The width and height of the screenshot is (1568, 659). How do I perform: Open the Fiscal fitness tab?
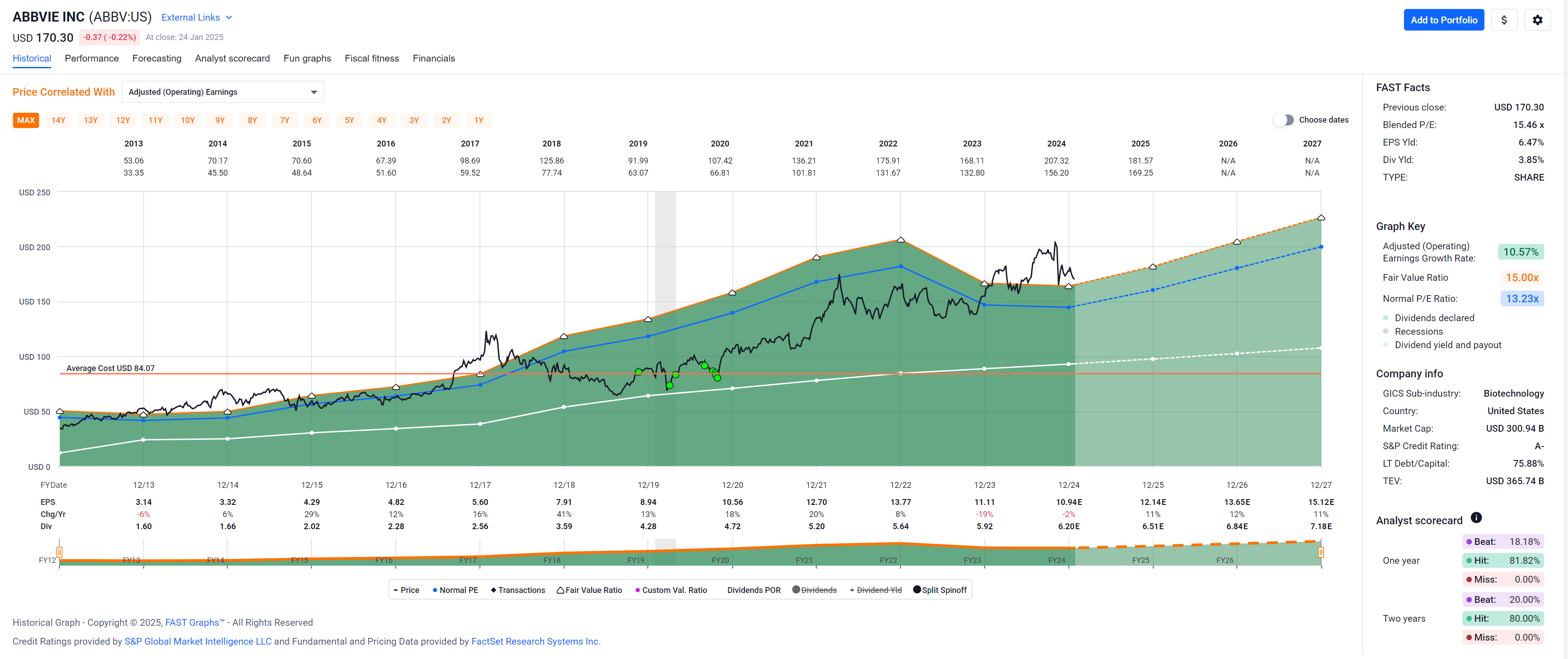(372, 58)
